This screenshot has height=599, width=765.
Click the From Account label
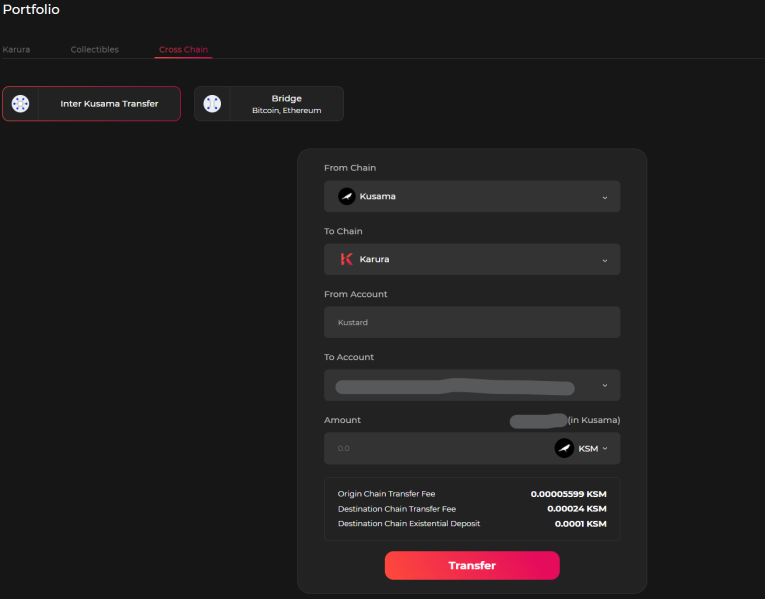356,294
